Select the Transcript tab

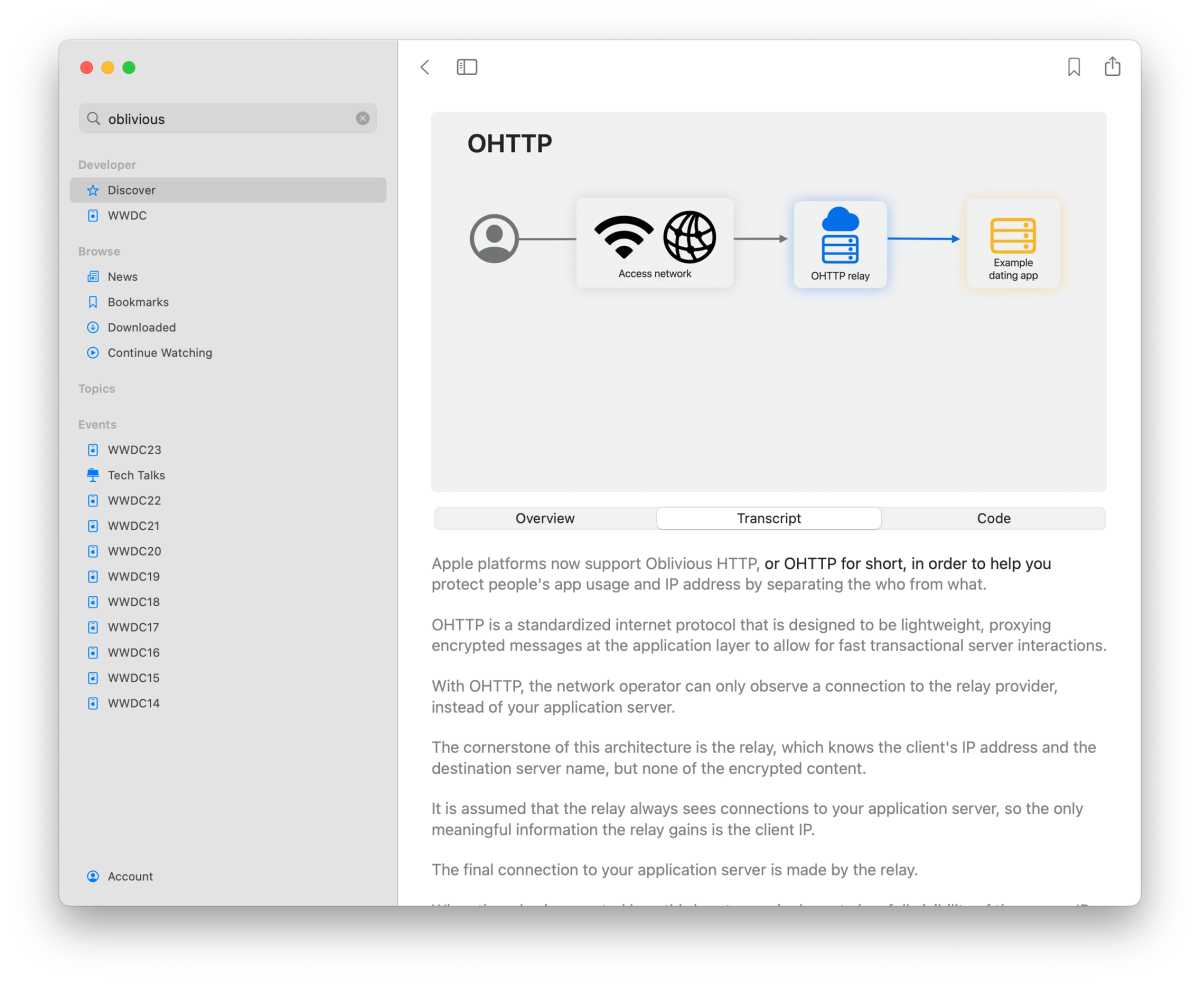coord(769,518)
